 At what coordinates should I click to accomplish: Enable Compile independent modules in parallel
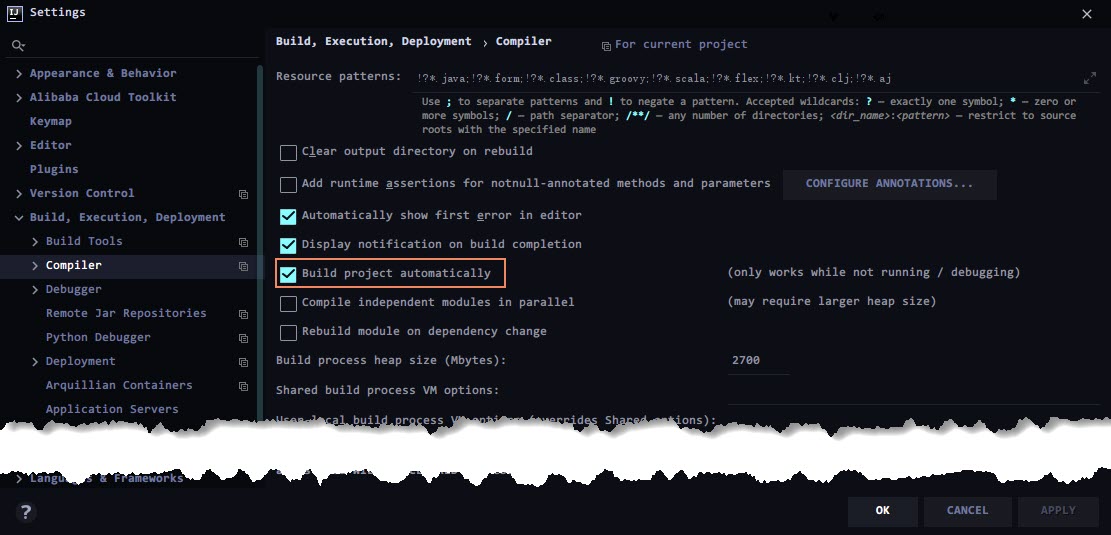(x=288, y=303)
